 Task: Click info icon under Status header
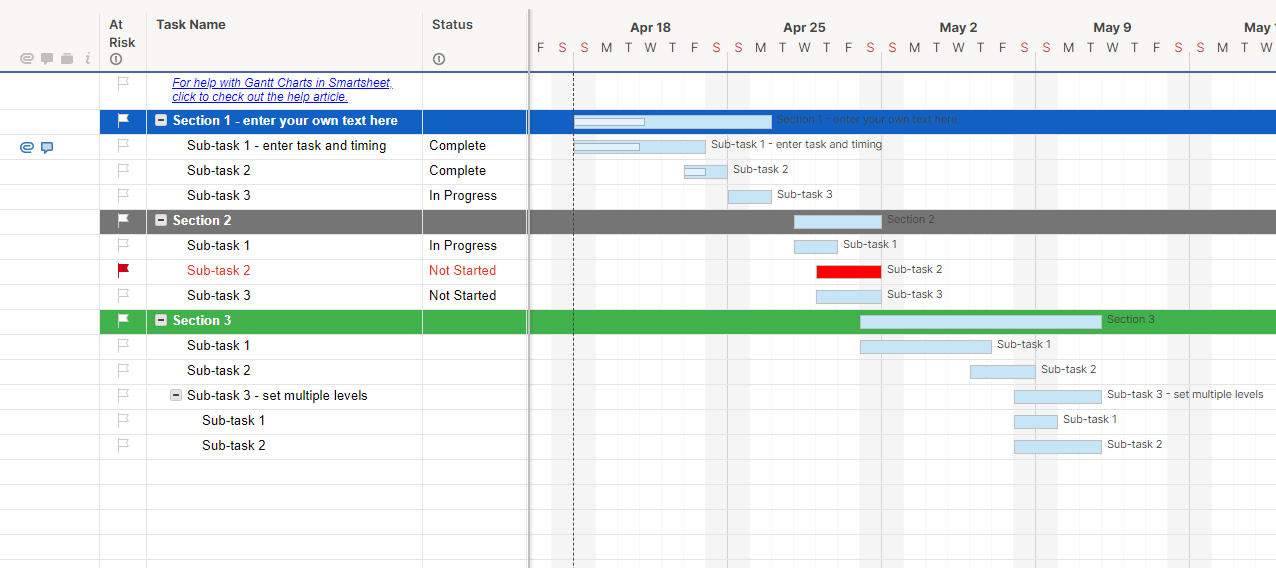point(438,59)
